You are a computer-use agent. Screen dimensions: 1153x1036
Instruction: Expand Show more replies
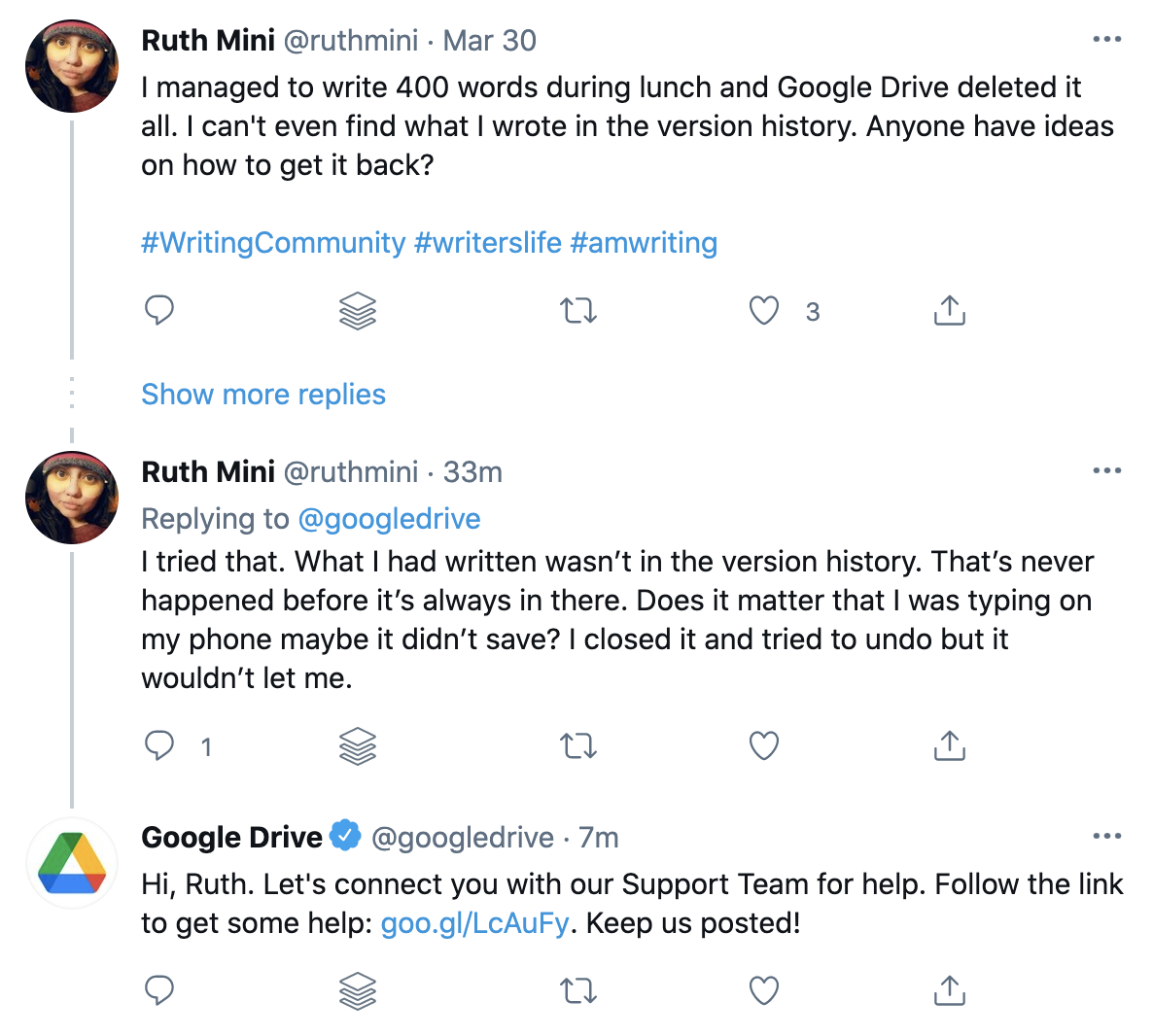(x=263, y=394)
